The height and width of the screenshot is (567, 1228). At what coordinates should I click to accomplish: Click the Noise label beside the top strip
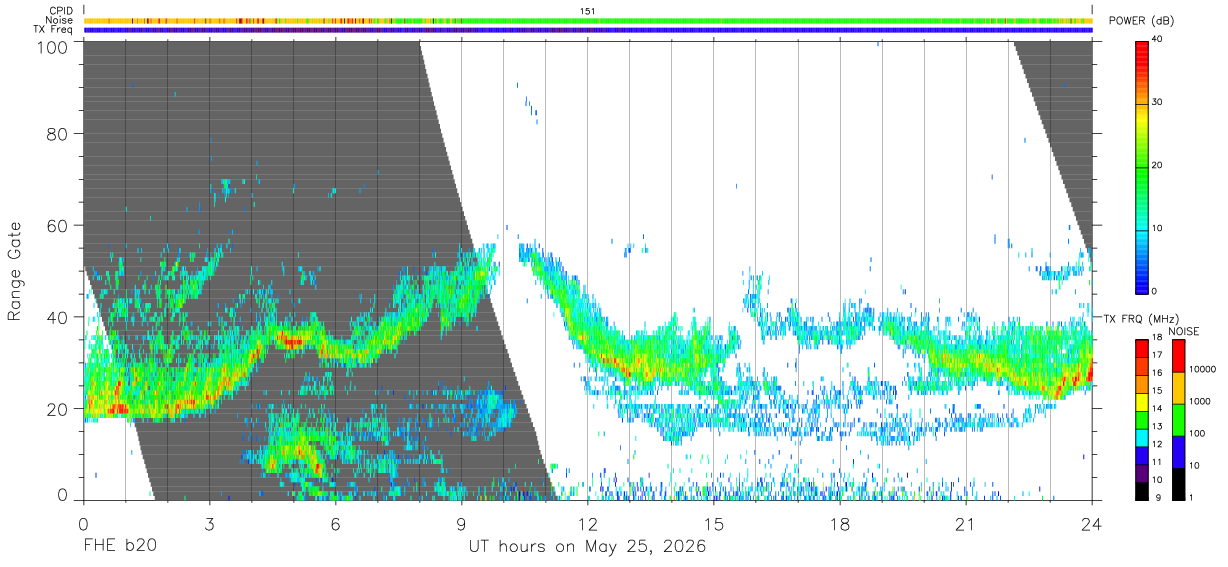pyautogui.click(x=59, y=20)
